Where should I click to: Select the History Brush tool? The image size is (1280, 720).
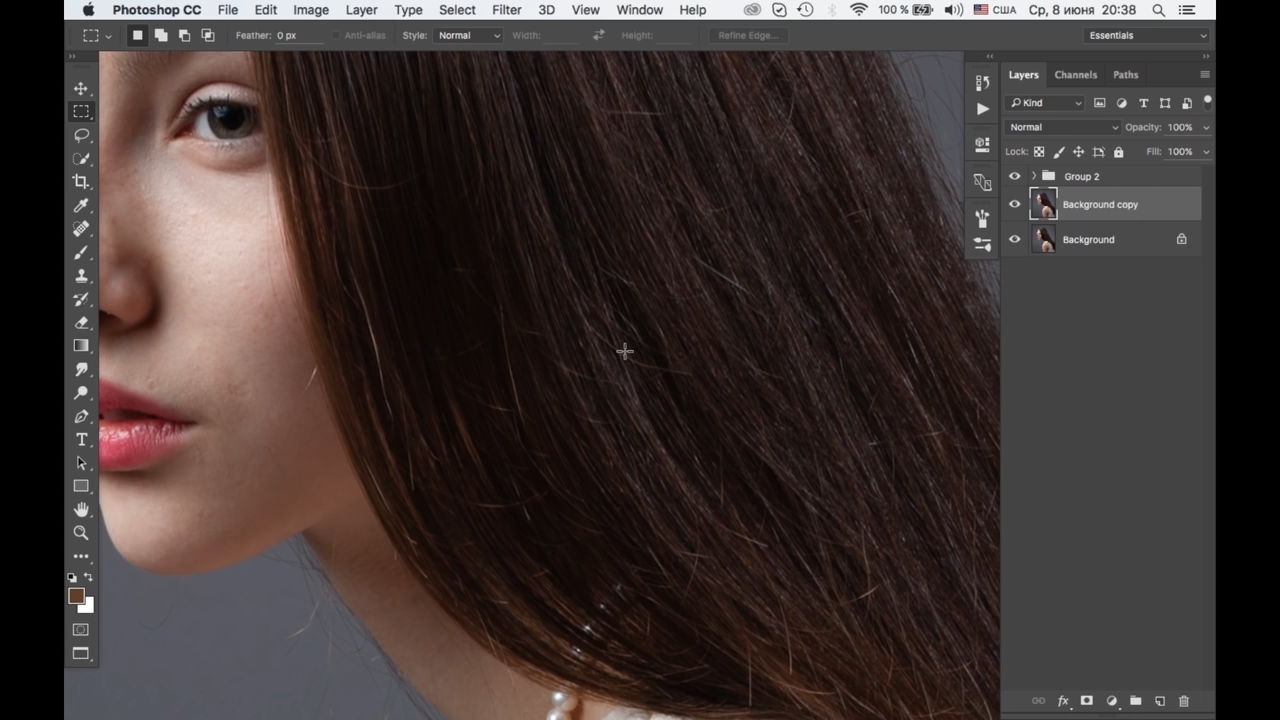[x=81, y=299]
